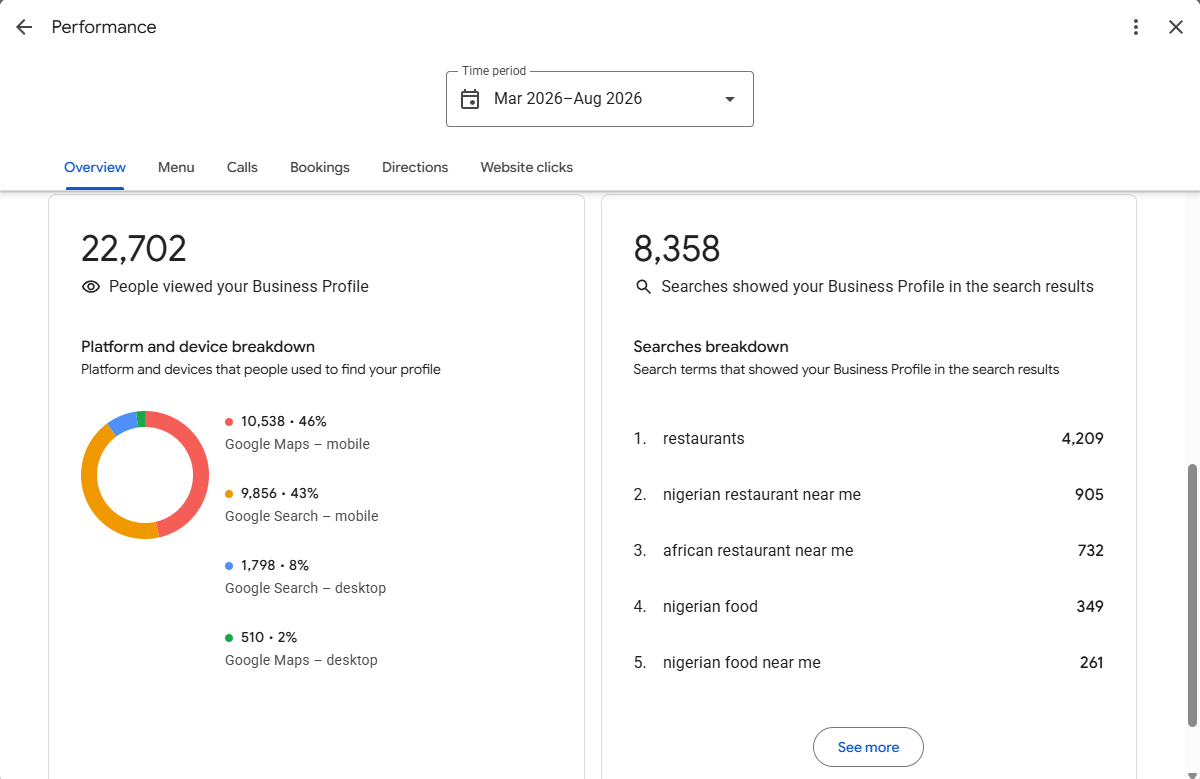Click the '1,798 • 8%' legend value
The height and width of the screenshot is (779, 1200).
[275, 566]
